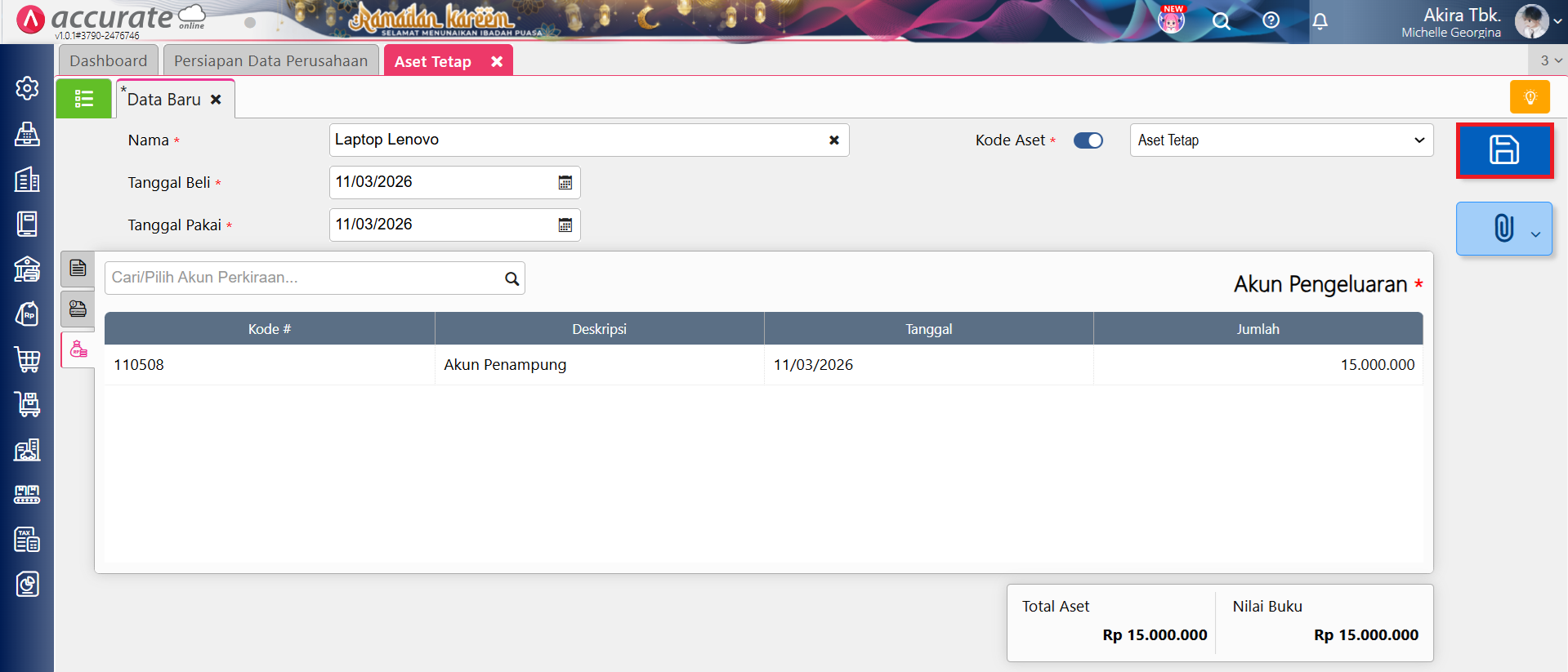Open the notification bell icon
1568x672 pixels.
click(x=1320, y=21)
